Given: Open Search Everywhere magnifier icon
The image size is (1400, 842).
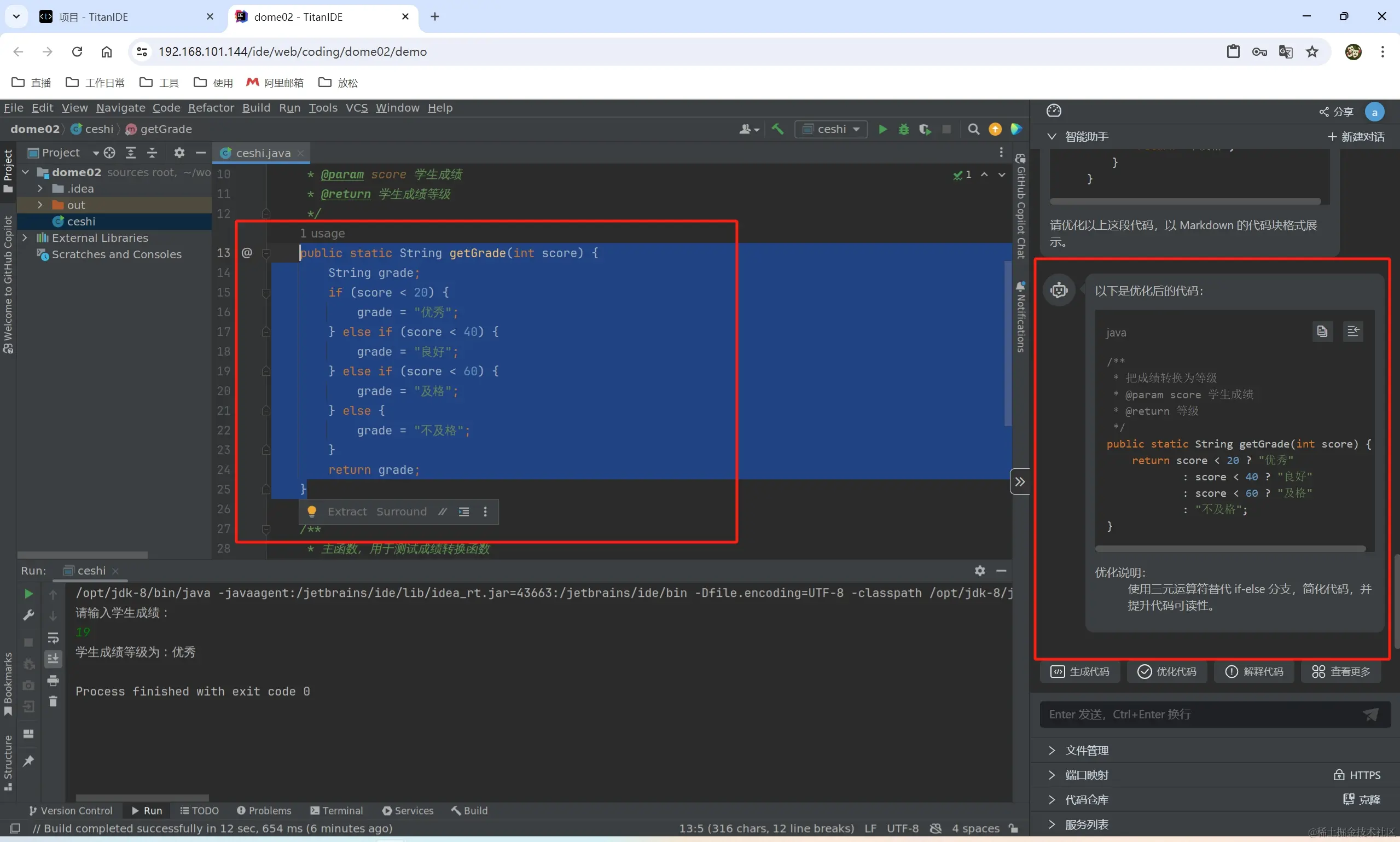Looking at the screenshot, I should 973,129.
